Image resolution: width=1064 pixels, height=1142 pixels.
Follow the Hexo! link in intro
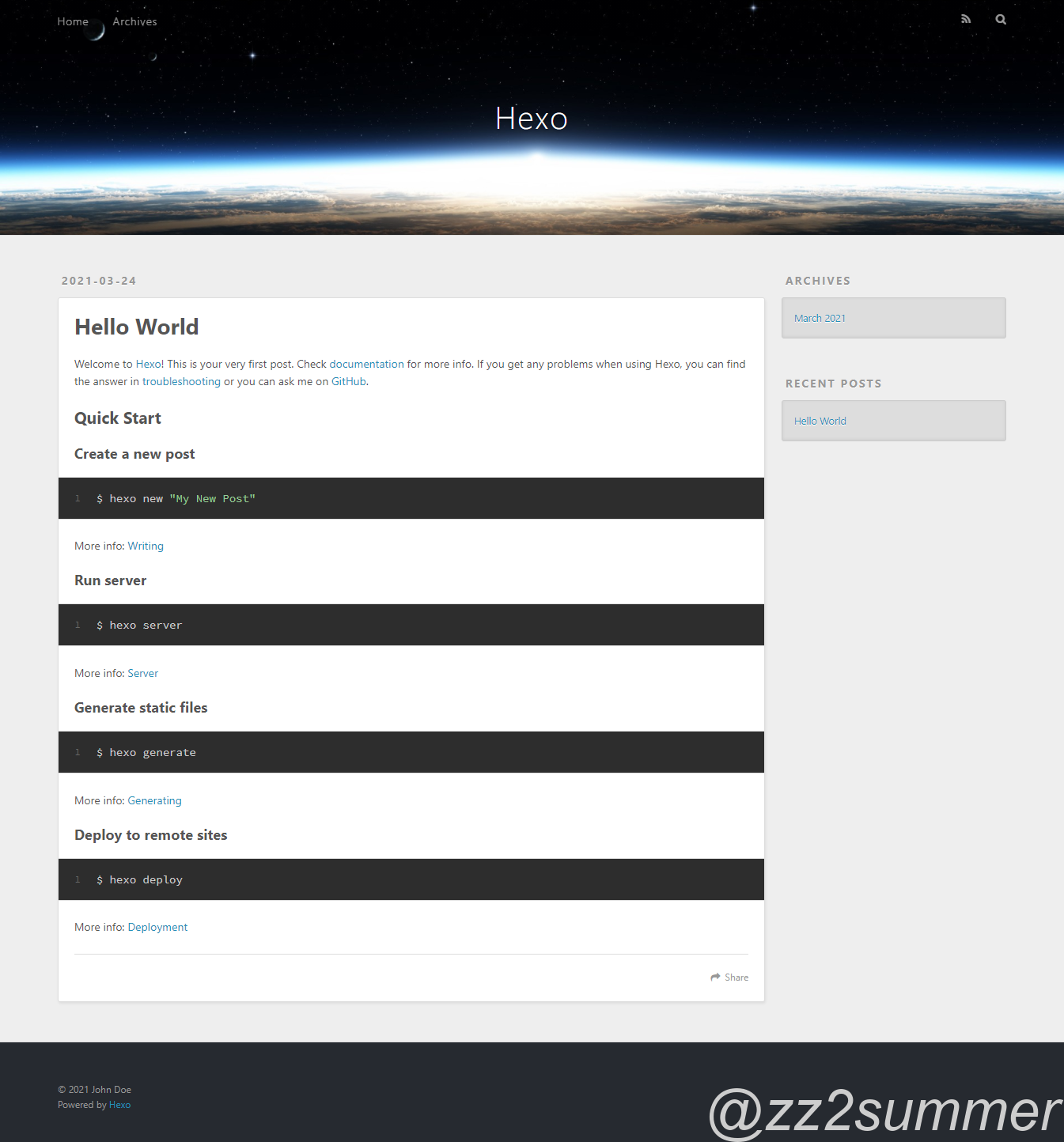tap(149, 364)
